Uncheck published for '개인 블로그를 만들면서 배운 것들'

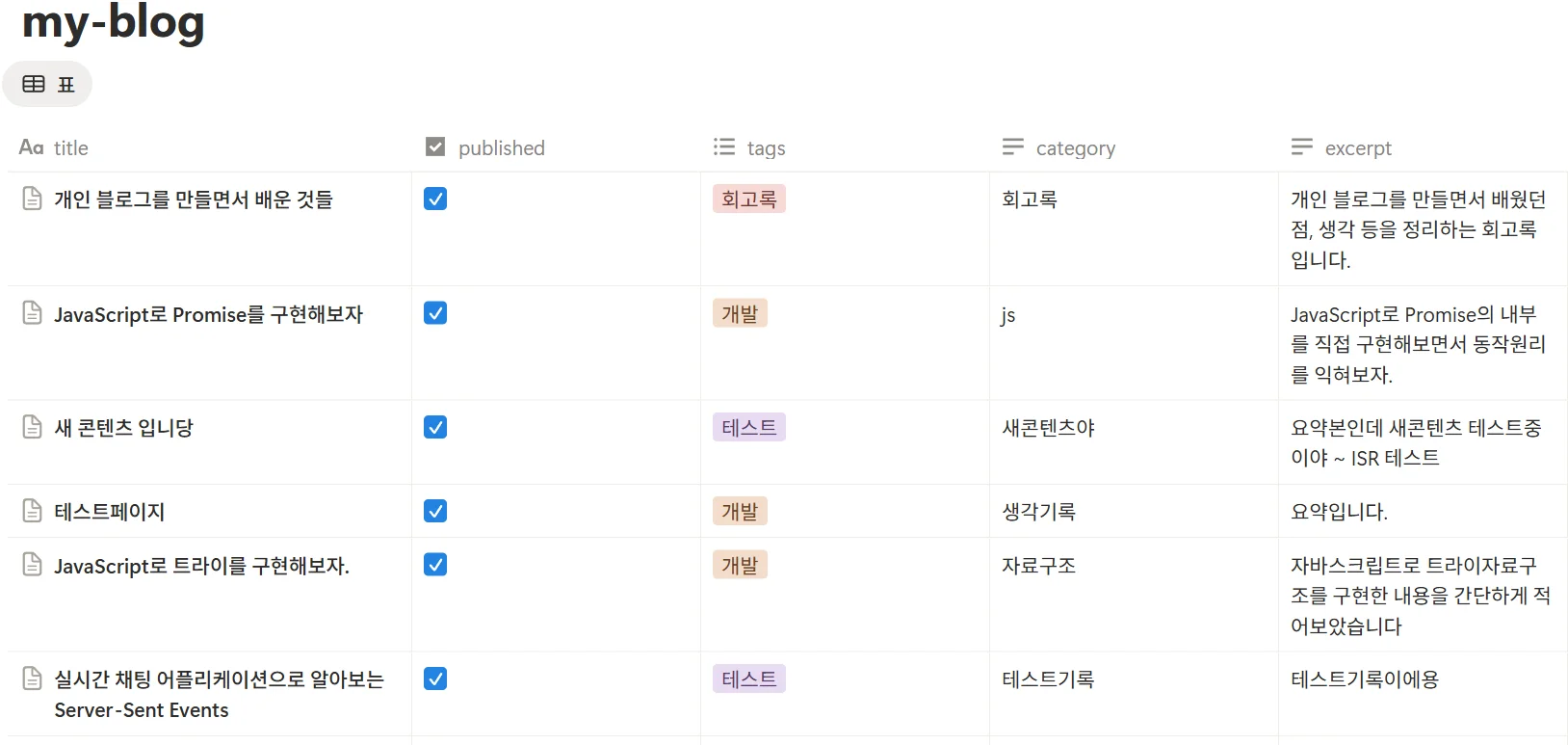pyautogui.click(x=435, y=199)
